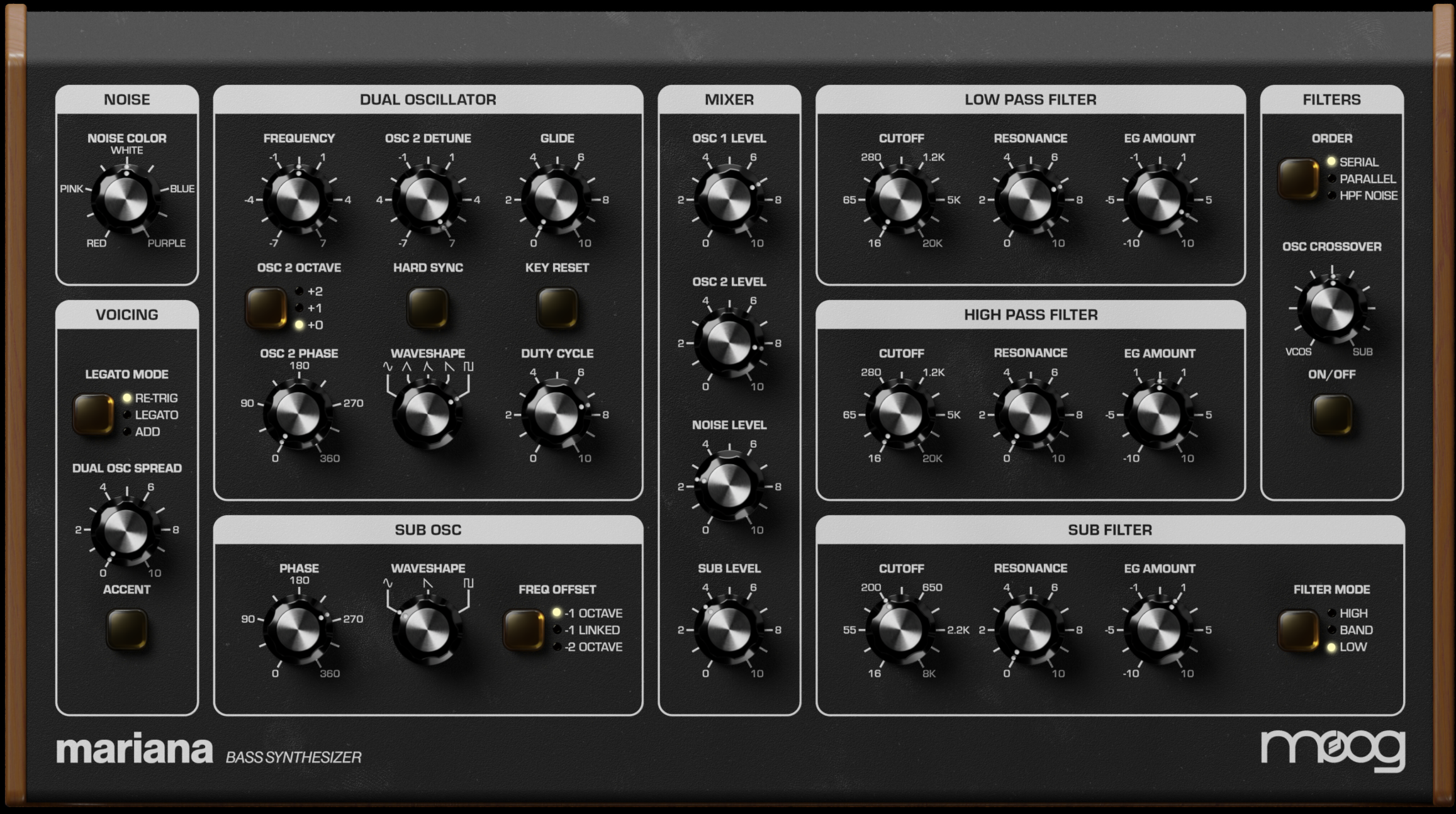The height and width of the screenshot is (814, 1456).
Task: Click the Sub Filter Mode button
Action: (x=1298, y=630)
